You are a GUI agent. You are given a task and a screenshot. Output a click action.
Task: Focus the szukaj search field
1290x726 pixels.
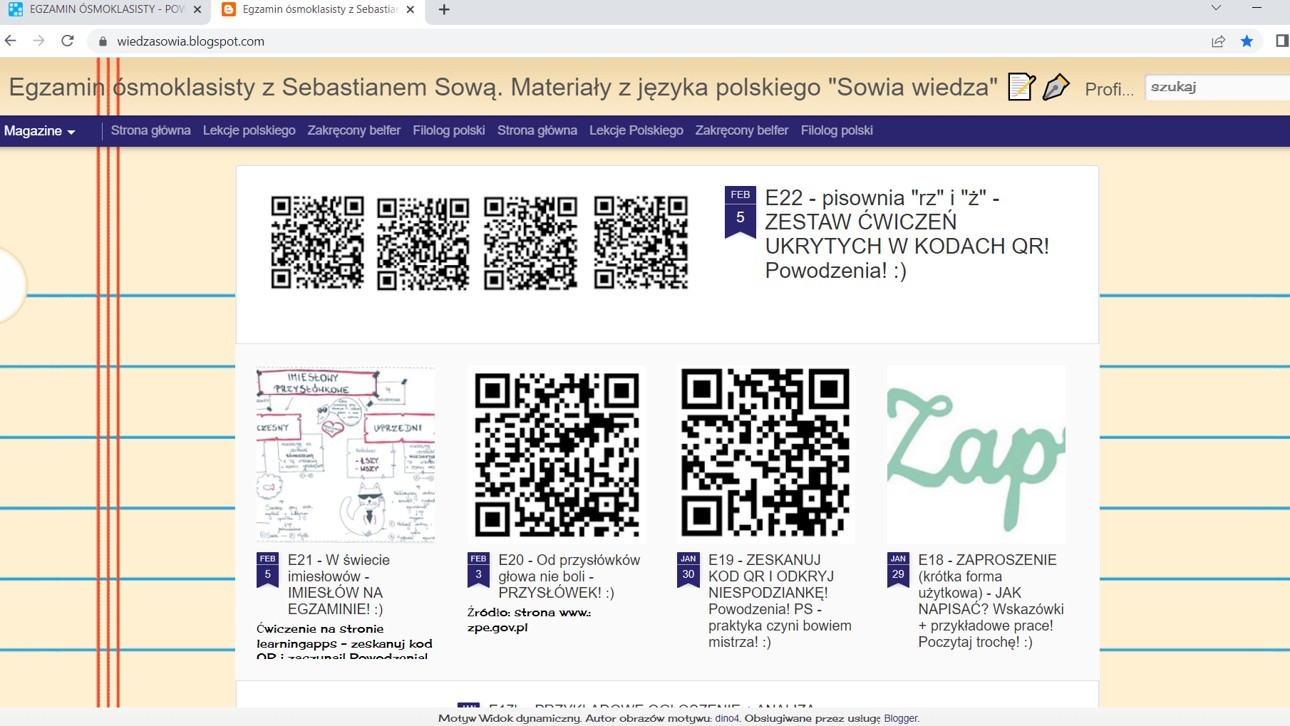point(1217,87)
